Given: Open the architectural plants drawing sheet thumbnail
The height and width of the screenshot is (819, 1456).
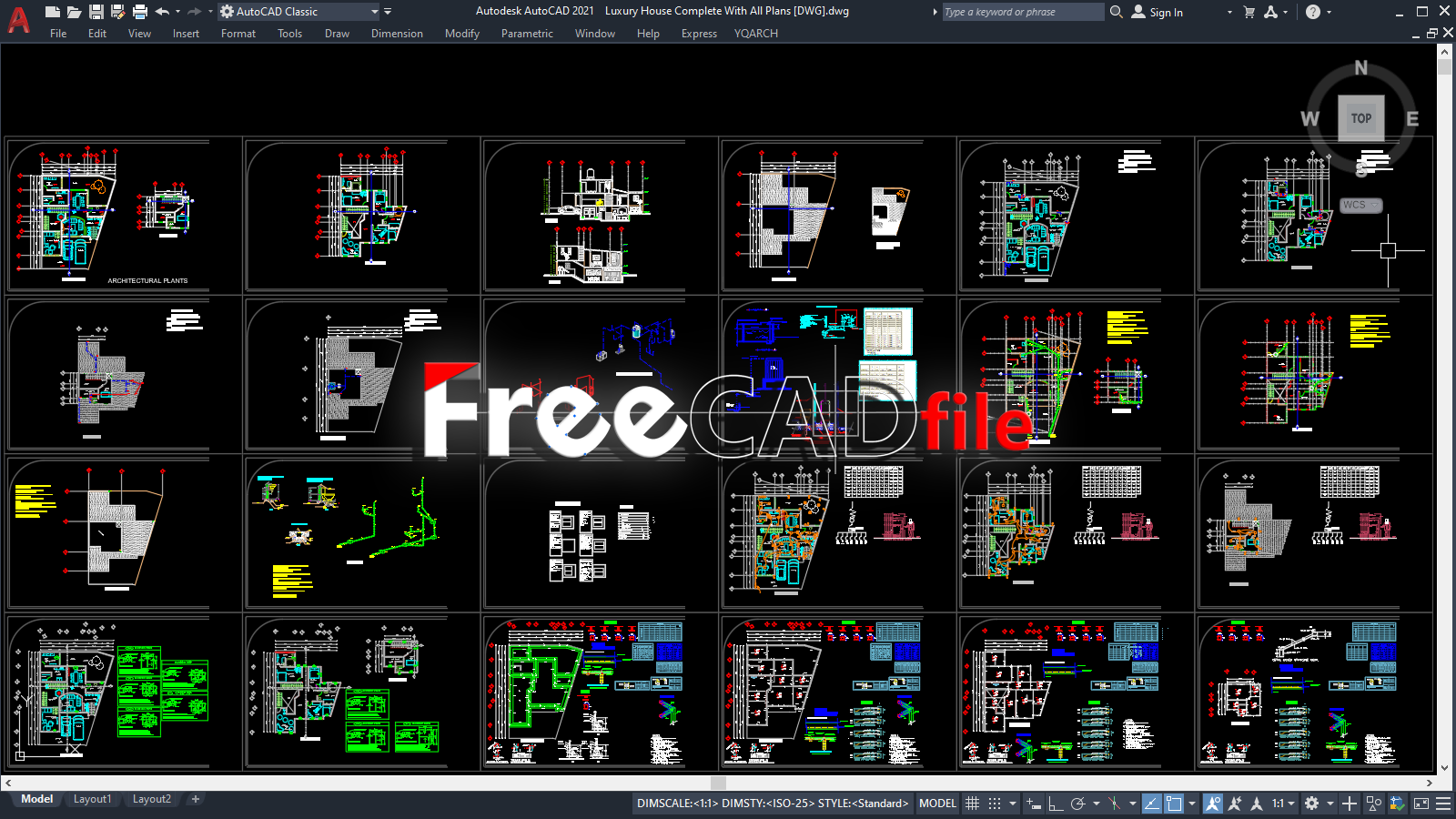Looking at the screenshot, I should (124, 215).
